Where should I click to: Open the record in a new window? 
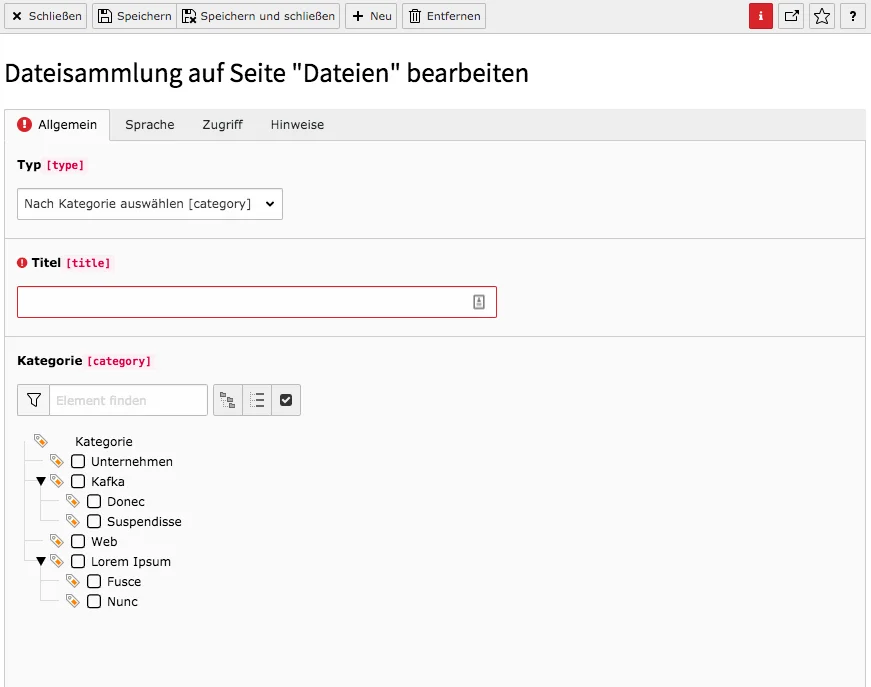pos(791,16)
